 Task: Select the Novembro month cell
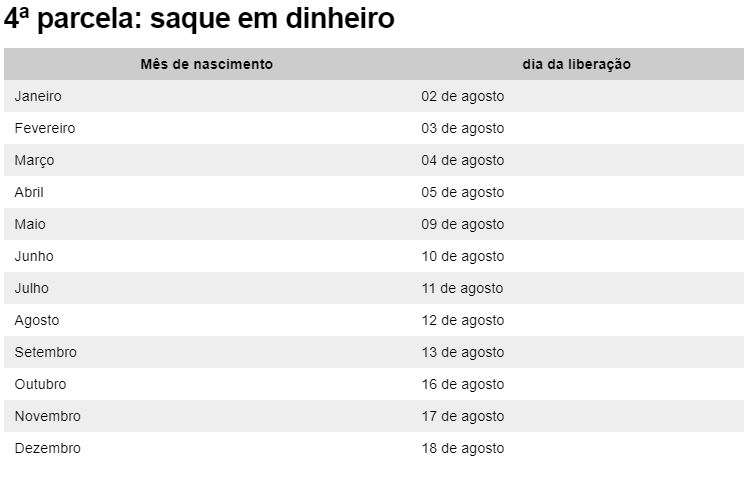click(48, 416)
